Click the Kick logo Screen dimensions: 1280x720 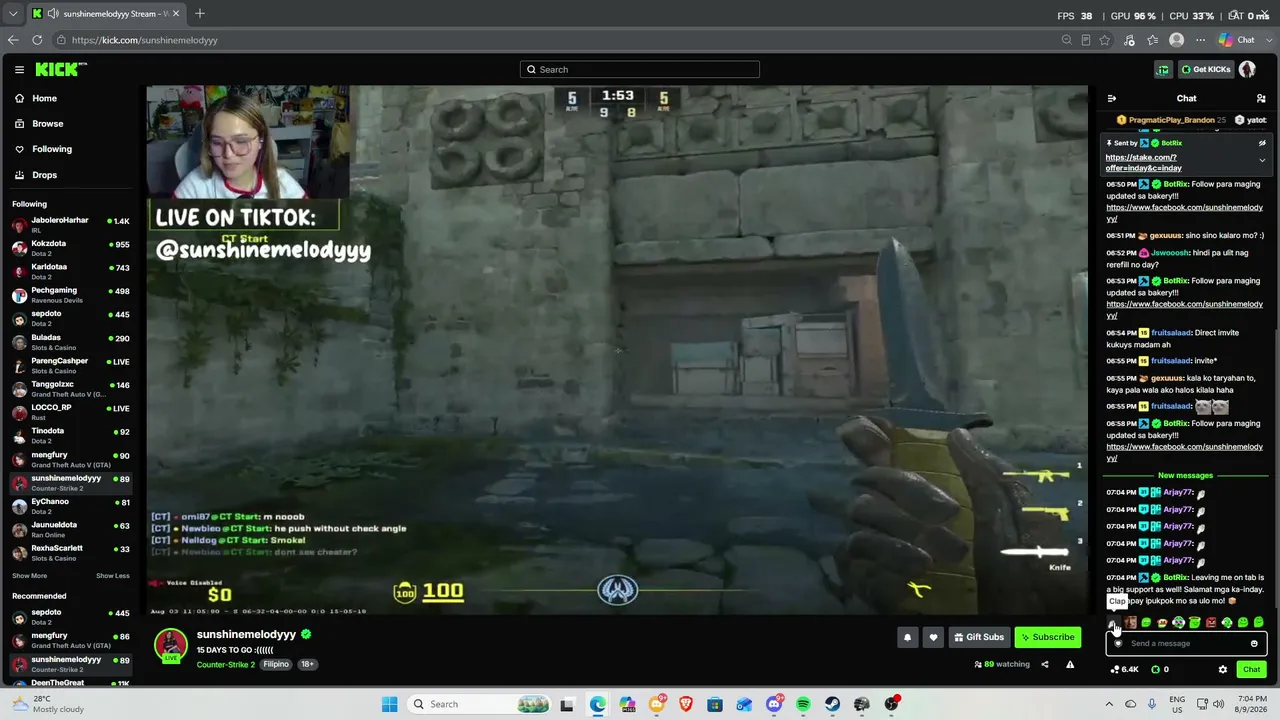pos(61,69)
